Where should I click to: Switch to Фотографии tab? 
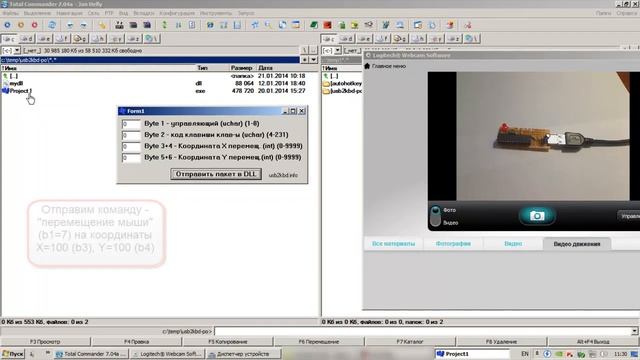(453, 244)
